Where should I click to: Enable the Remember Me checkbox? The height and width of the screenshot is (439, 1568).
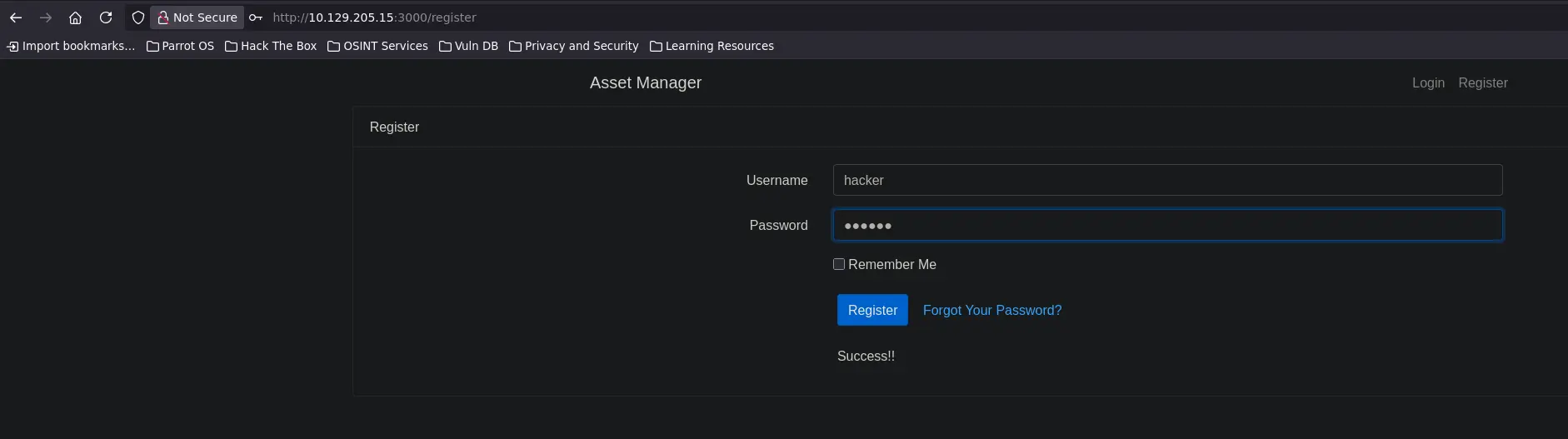click(839, 264)
